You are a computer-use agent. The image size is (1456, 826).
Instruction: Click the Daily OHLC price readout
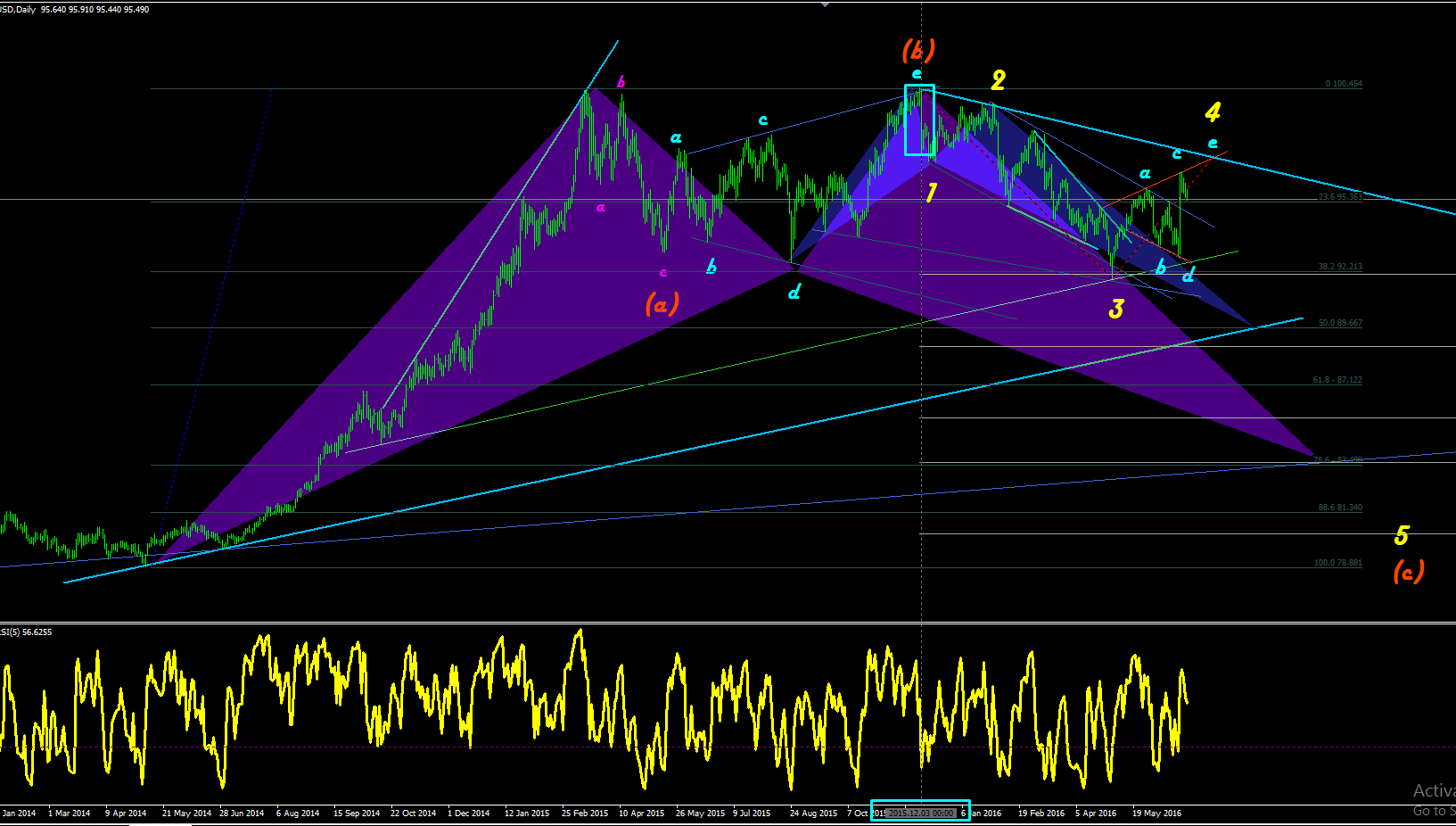[95, 9]
